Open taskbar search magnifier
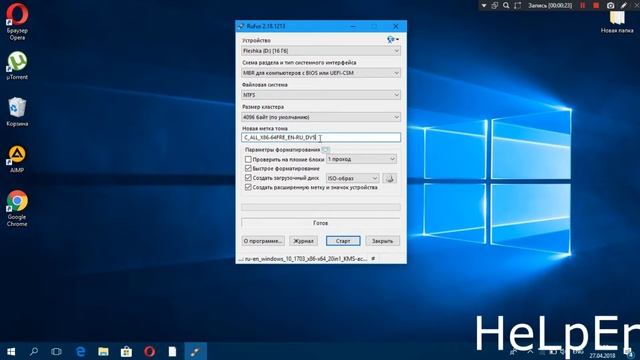Screen dimensions: 640x360 (x=34, y=351)
